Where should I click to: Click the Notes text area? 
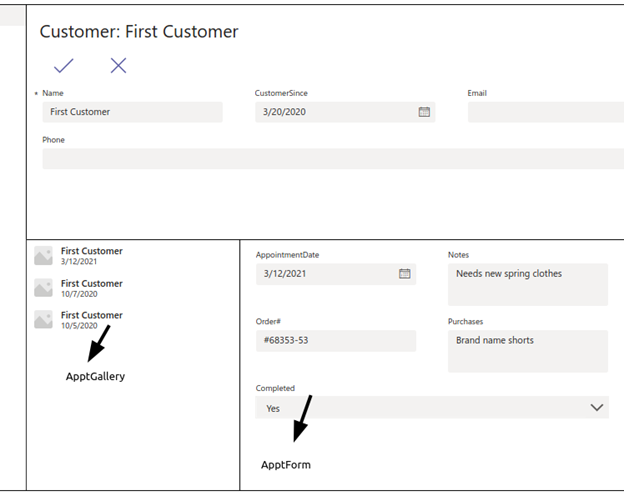coord(528,284)
